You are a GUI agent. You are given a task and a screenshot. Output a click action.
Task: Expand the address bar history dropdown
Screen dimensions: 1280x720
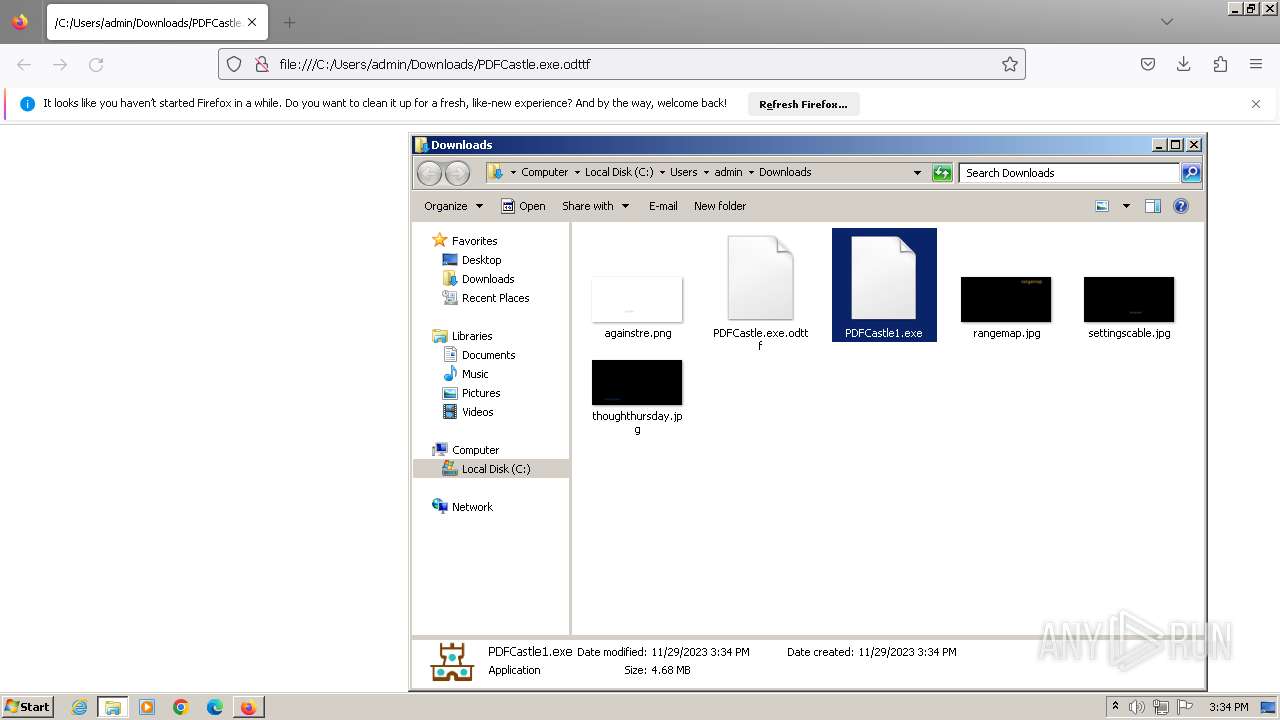[917, 173]
